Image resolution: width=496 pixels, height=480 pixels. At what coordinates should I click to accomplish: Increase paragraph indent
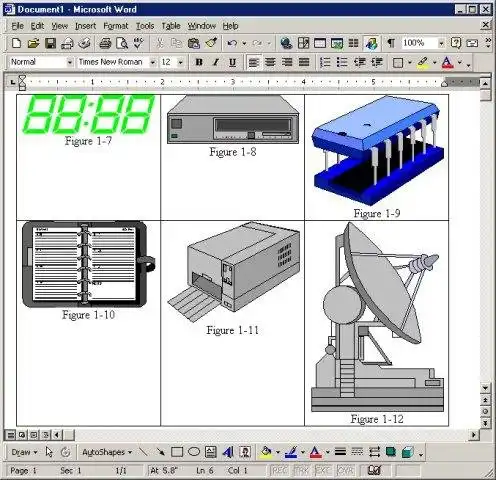377,62
